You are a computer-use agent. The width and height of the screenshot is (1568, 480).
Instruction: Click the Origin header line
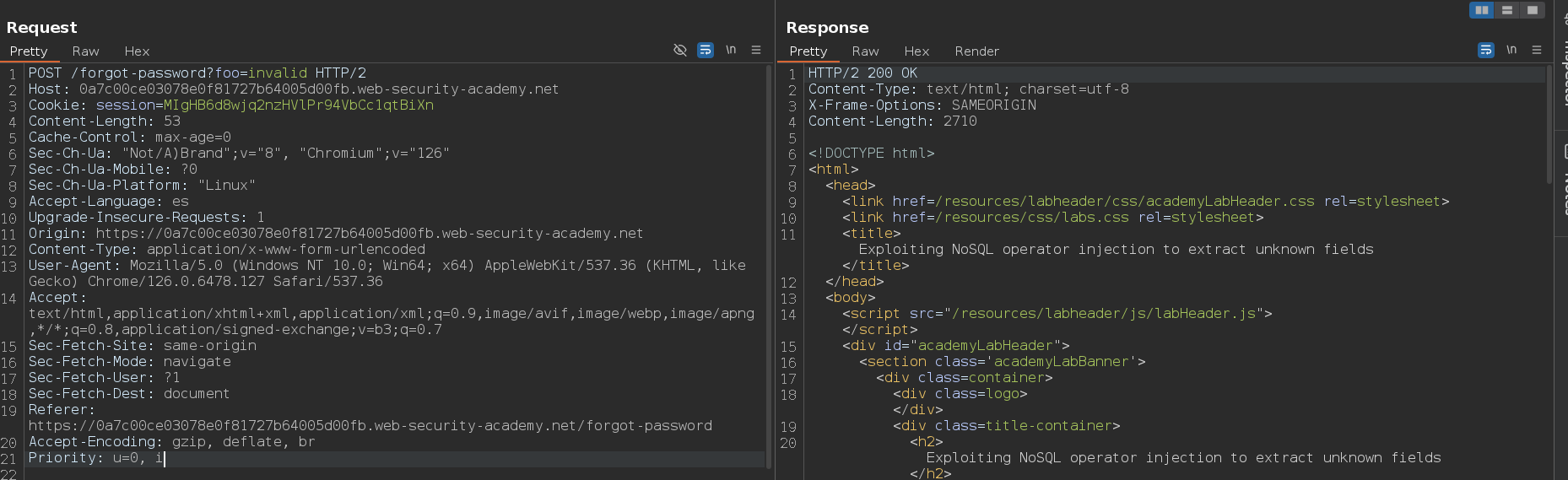click(x=336, y=234)
